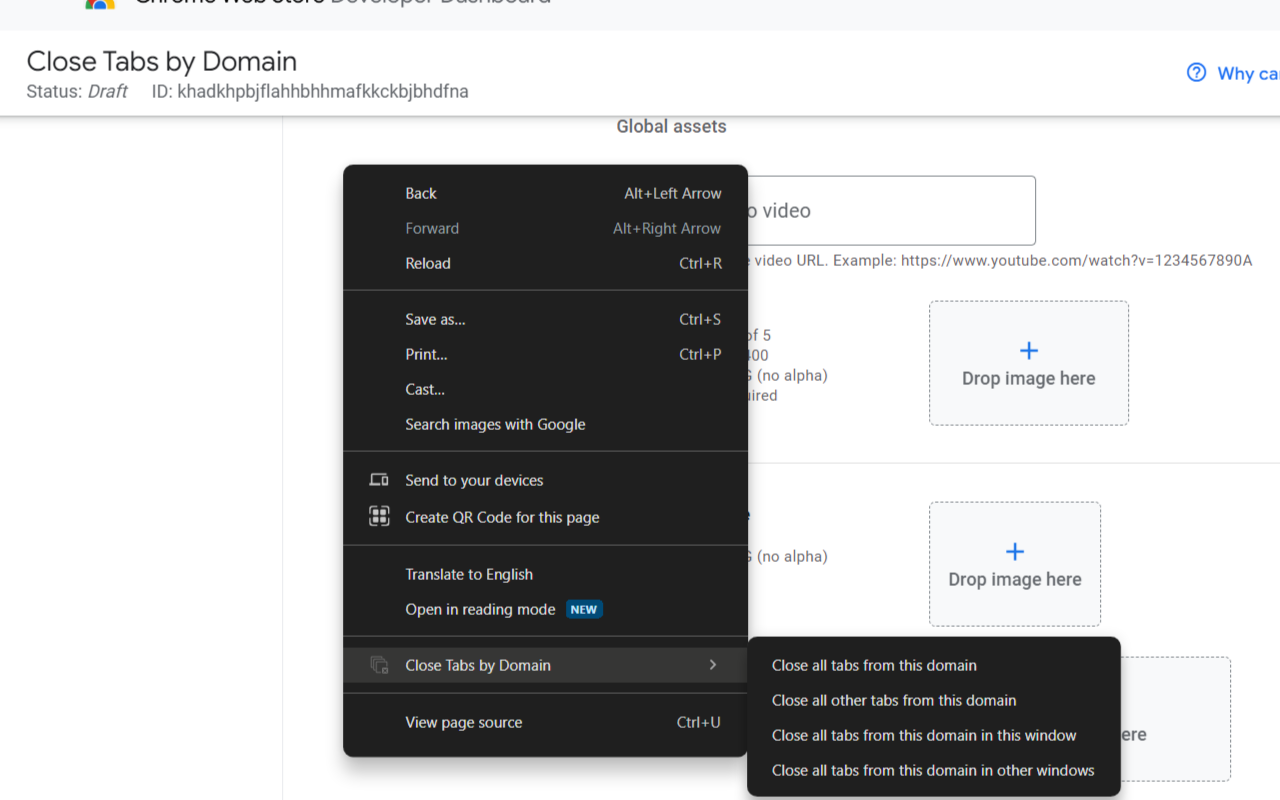Select Create QR Code for this page
Viewport: 1280px width, 800px height.
click(545, 517)
